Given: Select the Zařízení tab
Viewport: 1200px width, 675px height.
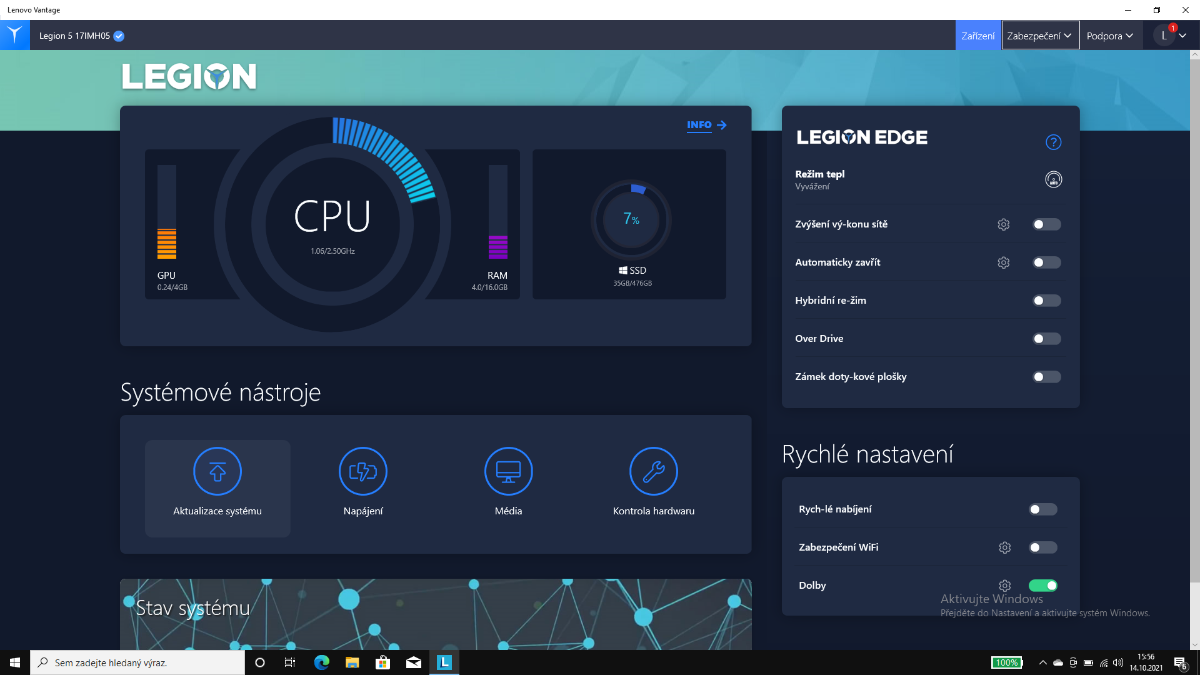Looking at the screenshot, I should coord(977,36).
